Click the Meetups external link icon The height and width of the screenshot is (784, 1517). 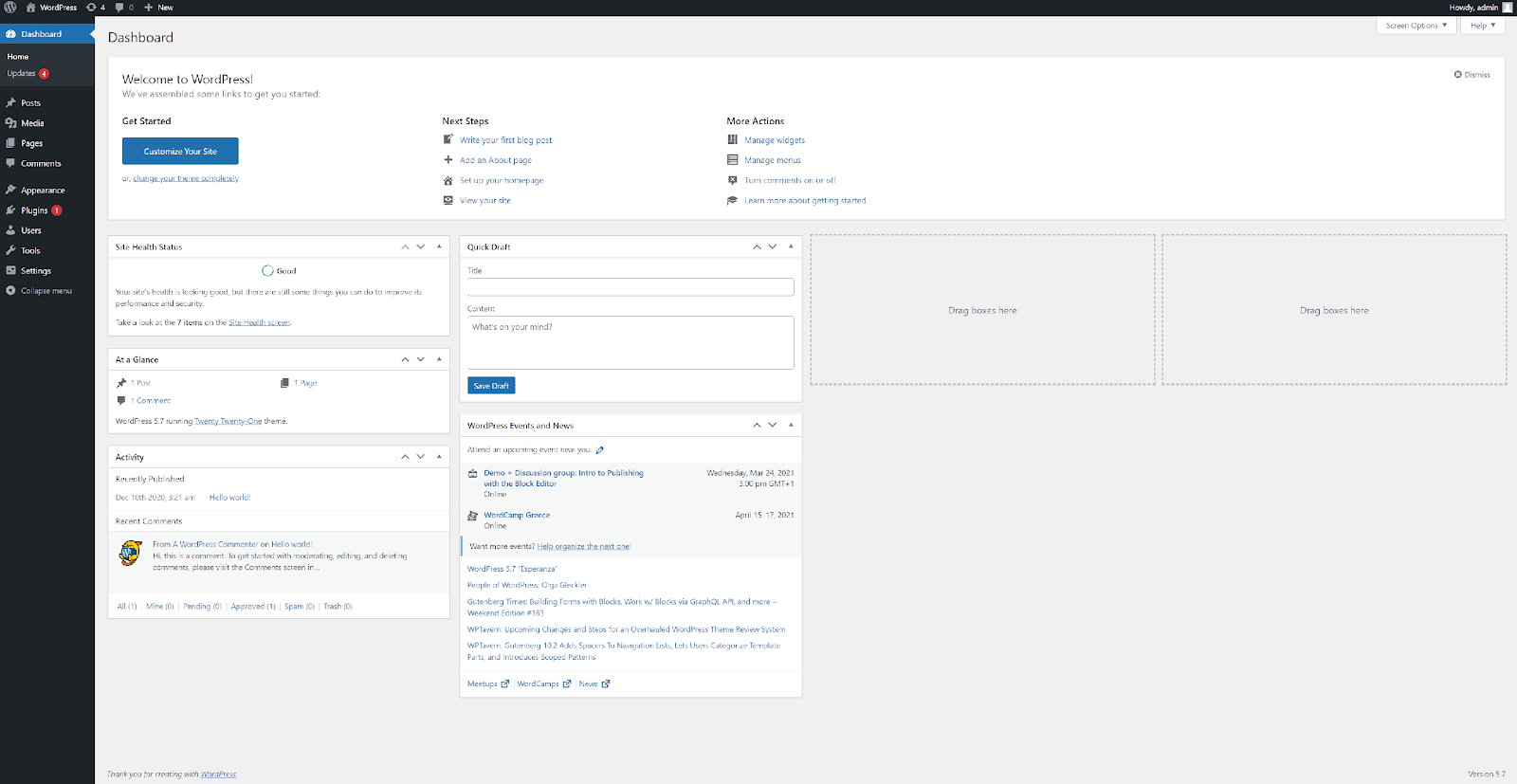505,684
